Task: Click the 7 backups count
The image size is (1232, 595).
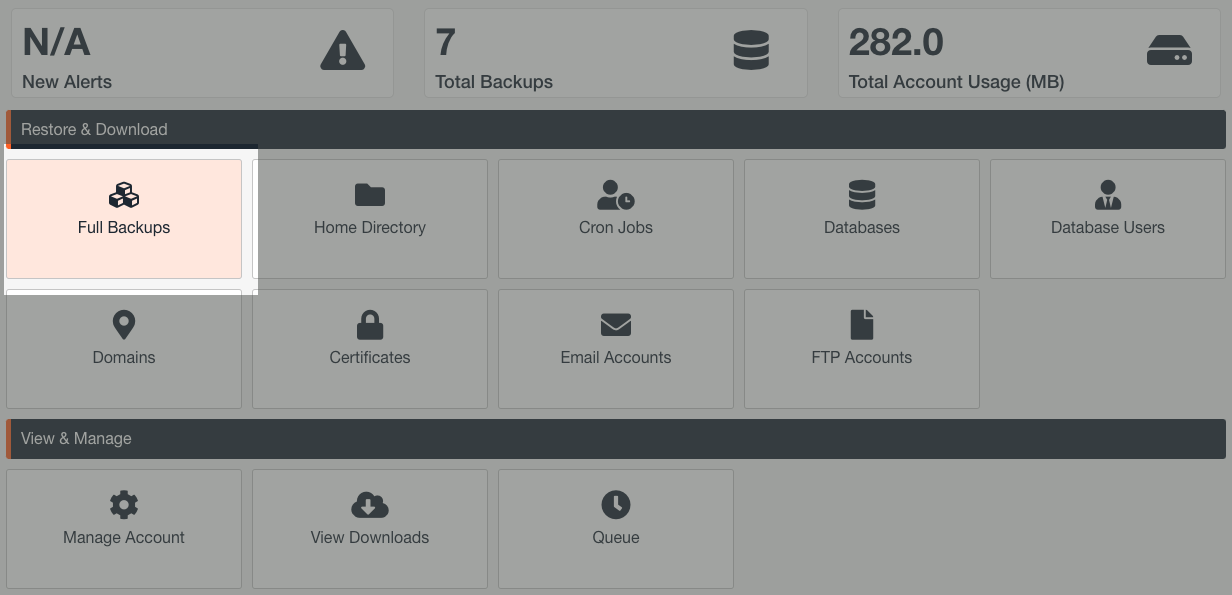Action: pyautogui.click(x=445, y=42)
